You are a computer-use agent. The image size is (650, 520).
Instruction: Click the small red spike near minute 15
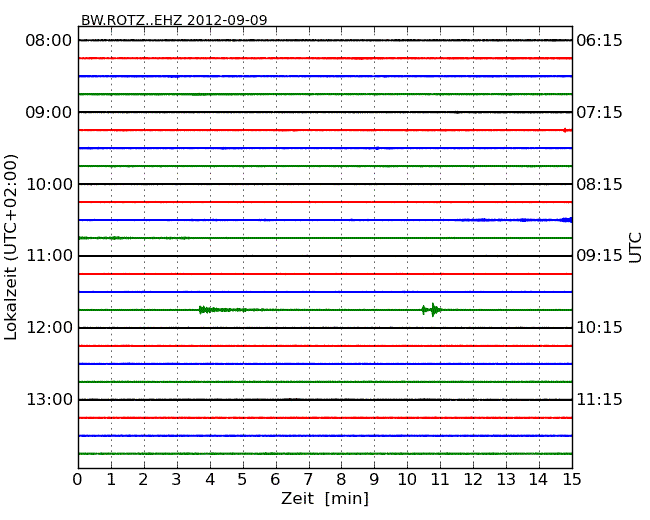pyautogui.click(x=565, y=130)
